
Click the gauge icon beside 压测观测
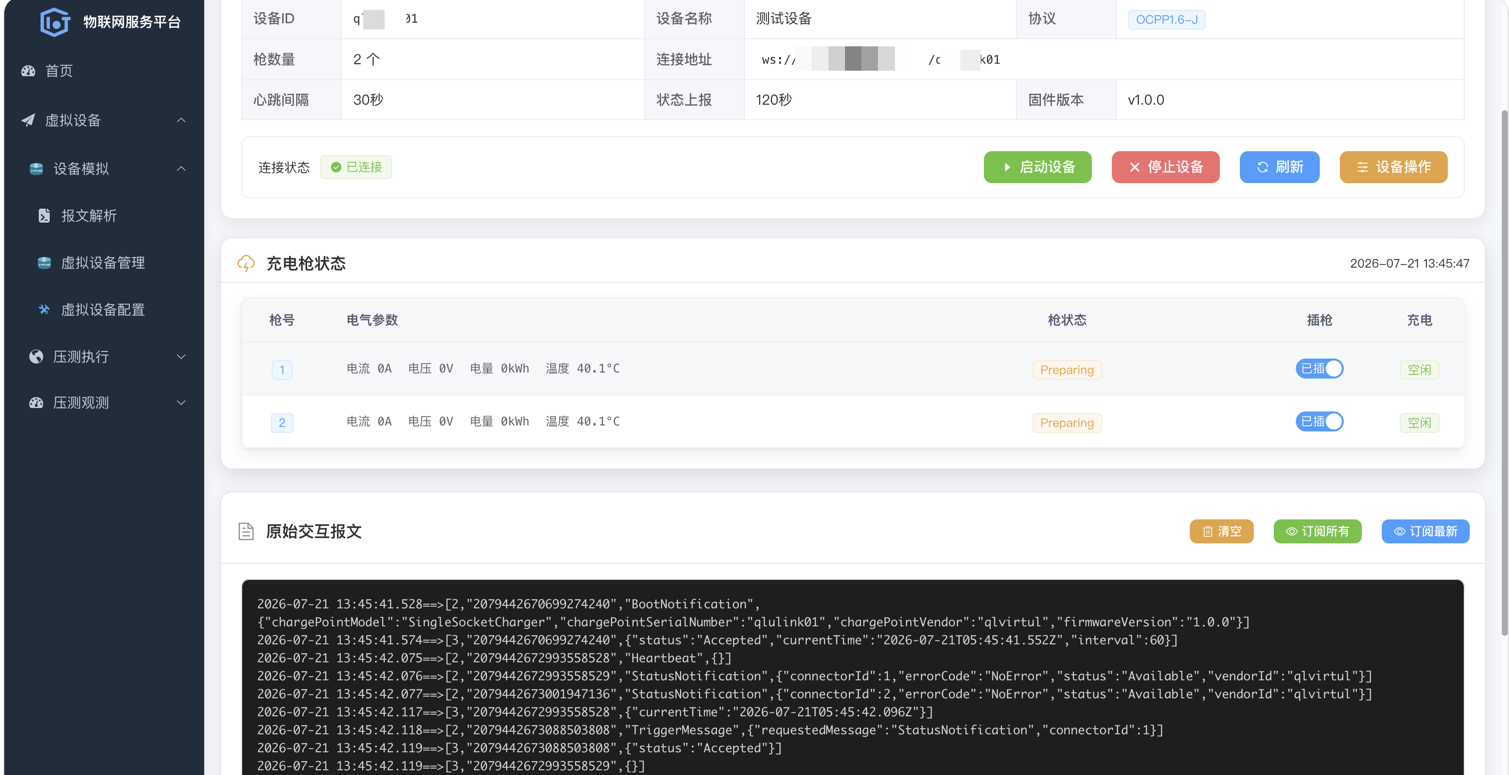[37, 403]
